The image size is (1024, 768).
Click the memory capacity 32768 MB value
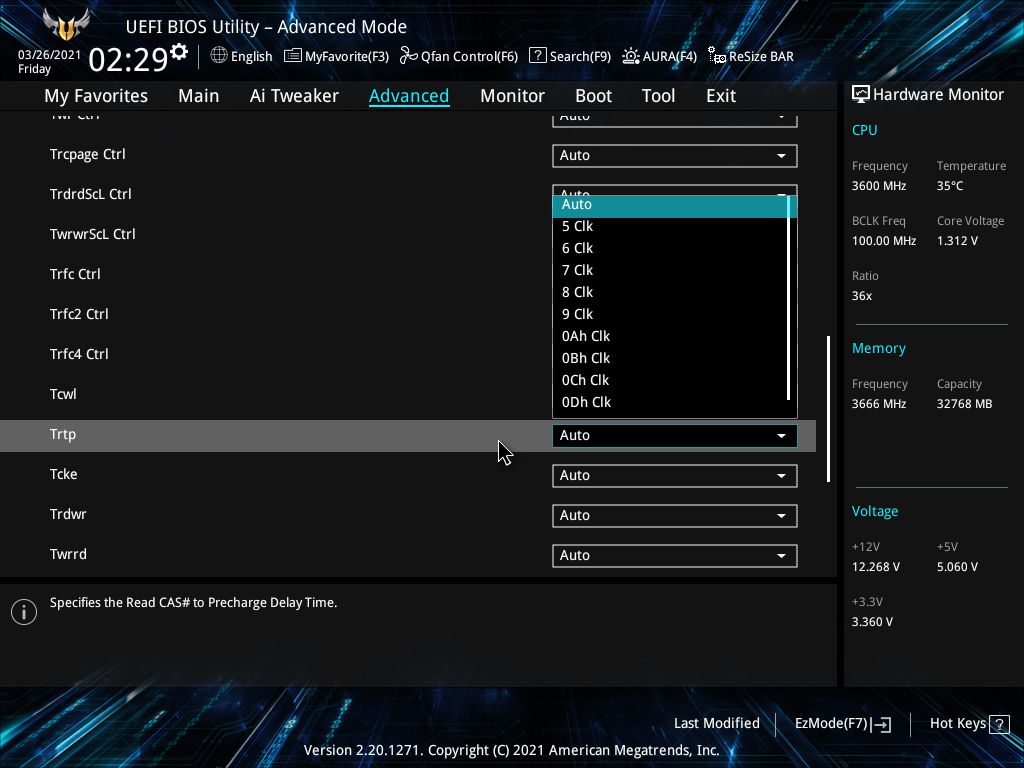[x=965, y=404]
